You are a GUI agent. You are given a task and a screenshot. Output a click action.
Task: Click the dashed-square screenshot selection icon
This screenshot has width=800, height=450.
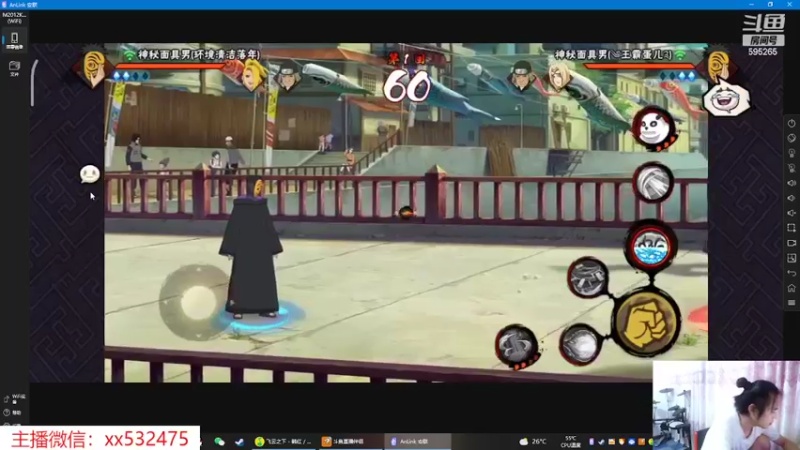pos(791,228)
